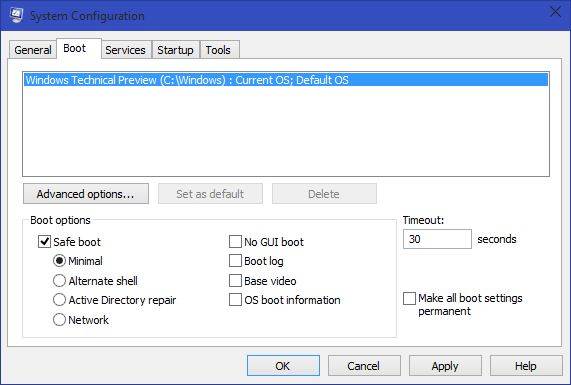Click the Cancel button

tap(364, 366)
